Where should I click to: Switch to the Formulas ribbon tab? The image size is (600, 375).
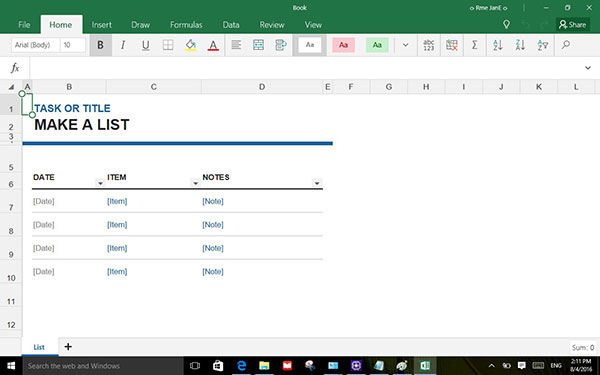186,25
